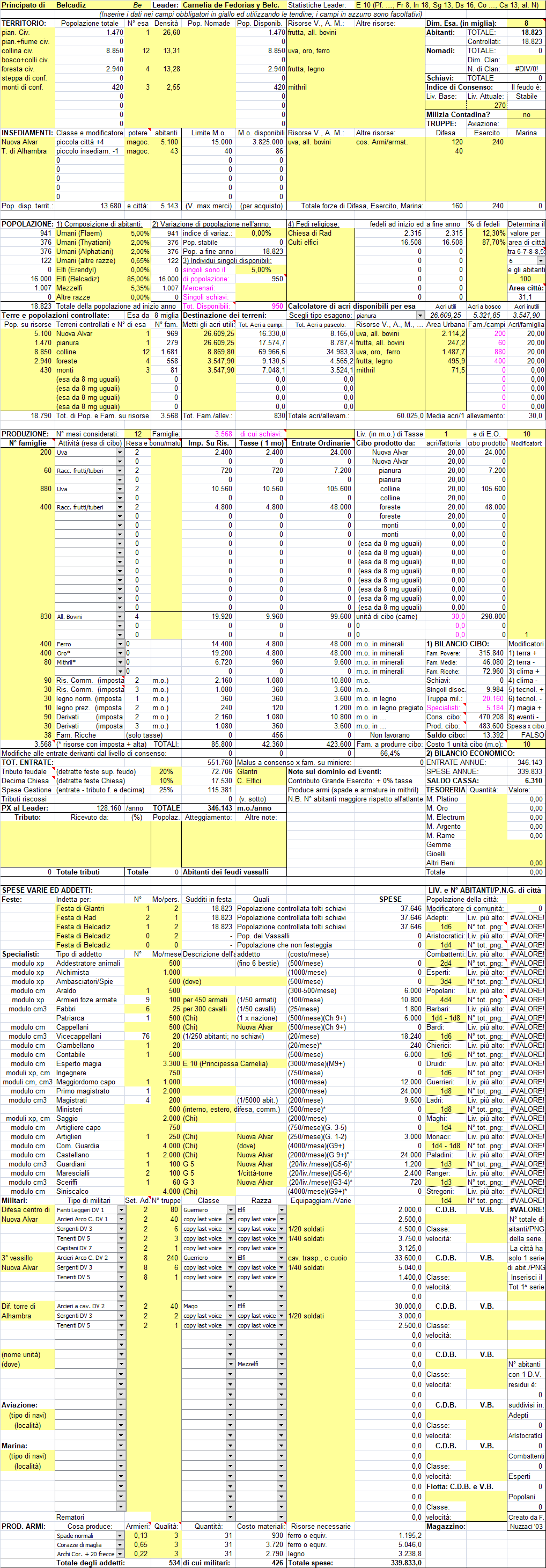Select the 'Gemme' treasury cell
Screen dimensions: 546x1568
[x=446, y=845]
